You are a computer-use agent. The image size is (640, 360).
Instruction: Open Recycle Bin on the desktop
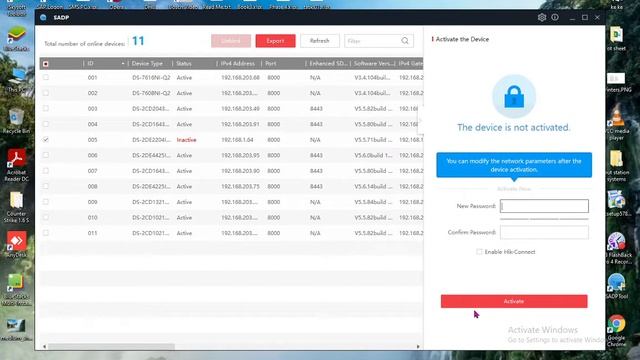(16, 121)
